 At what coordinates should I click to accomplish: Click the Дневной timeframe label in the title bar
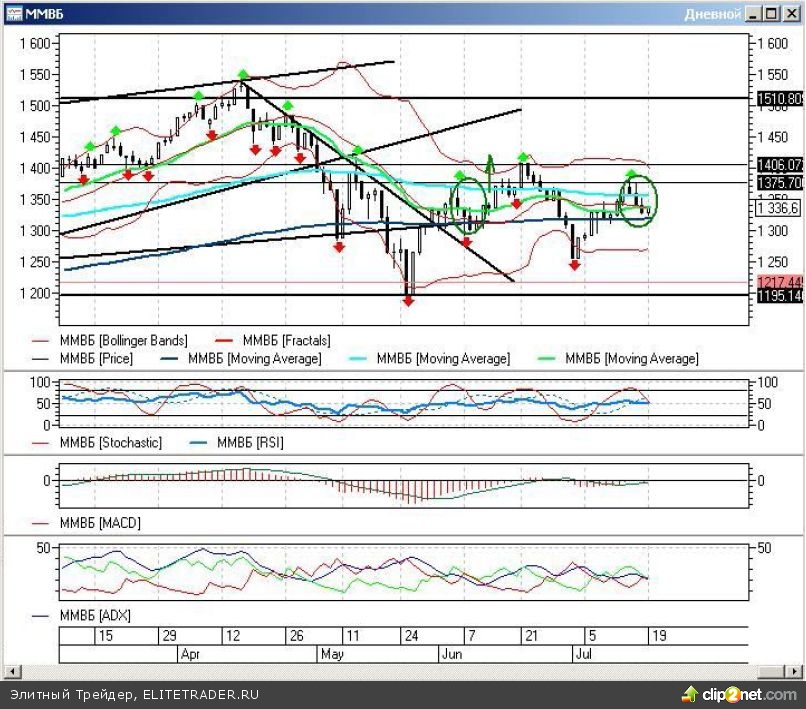tap(712, 14)
